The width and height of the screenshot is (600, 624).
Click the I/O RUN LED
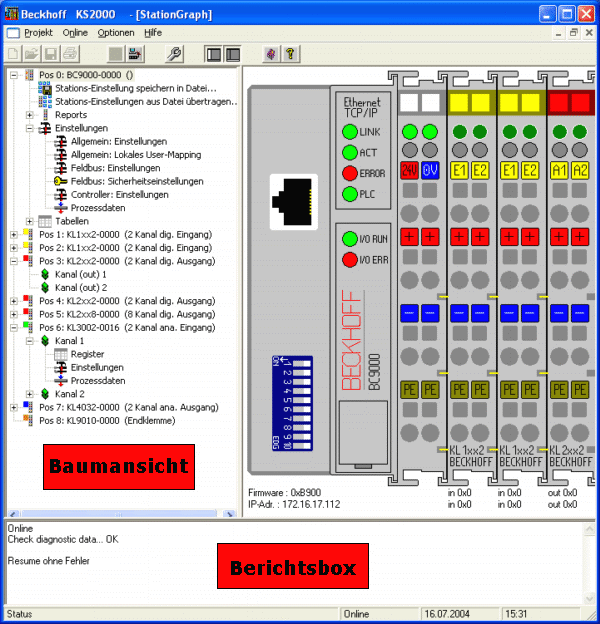(350, 239)
